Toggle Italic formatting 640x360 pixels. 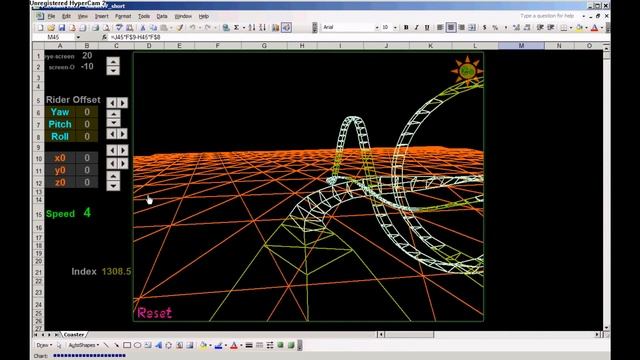point(416,27)
